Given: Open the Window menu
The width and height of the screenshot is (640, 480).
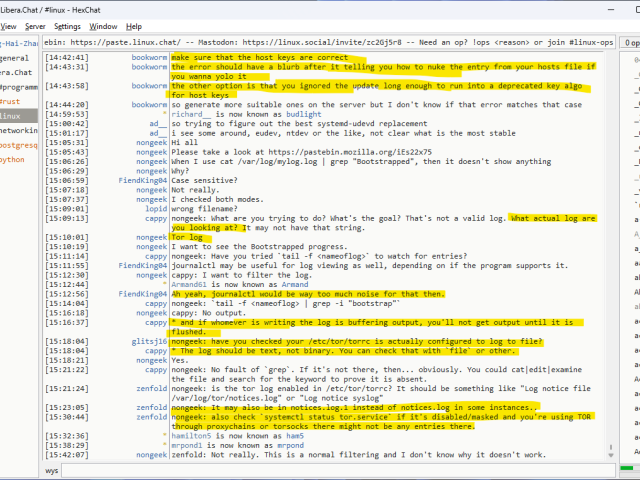Looking at the screenshot, I should tap(102, 26).
